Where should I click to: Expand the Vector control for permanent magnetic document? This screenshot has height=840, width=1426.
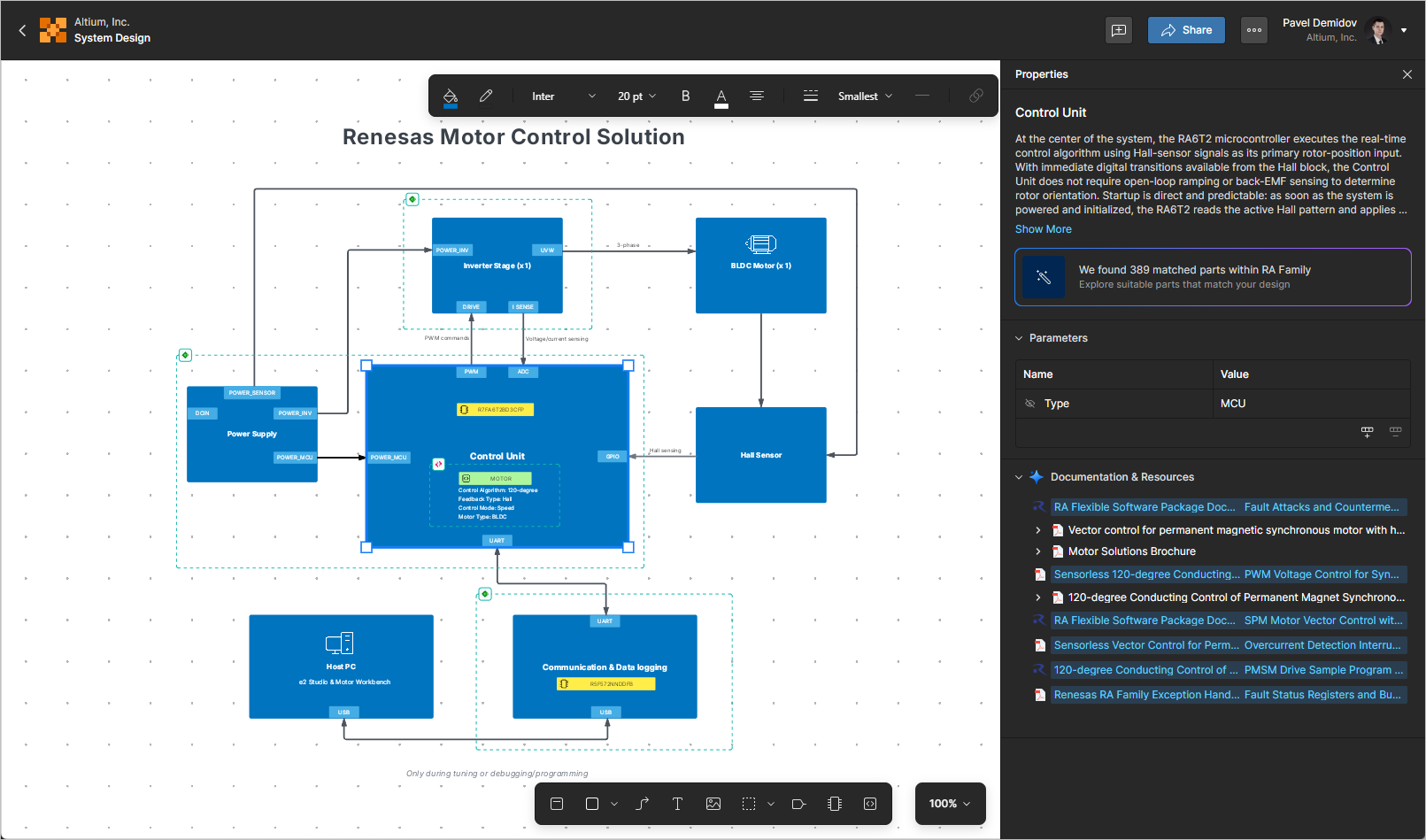(1038, 530)
